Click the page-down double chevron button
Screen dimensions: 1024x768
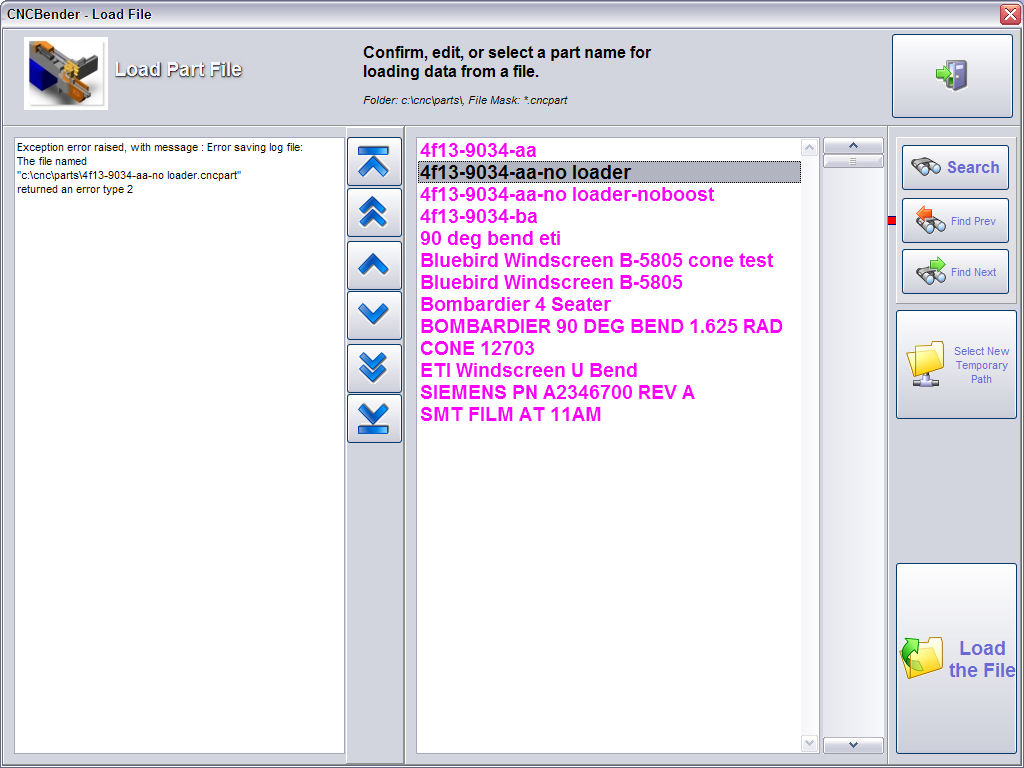tap(373, 367)
